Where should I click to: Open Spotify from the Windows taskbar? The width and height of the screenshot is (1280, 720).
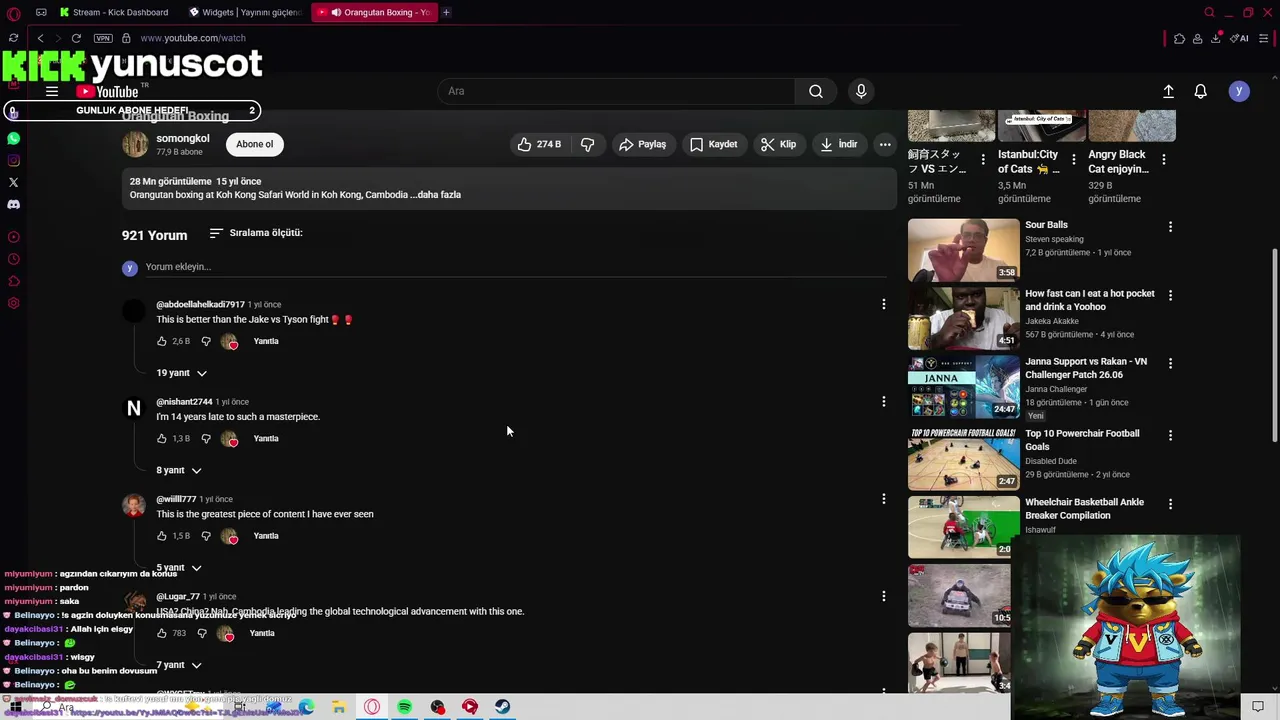[404, 707]
